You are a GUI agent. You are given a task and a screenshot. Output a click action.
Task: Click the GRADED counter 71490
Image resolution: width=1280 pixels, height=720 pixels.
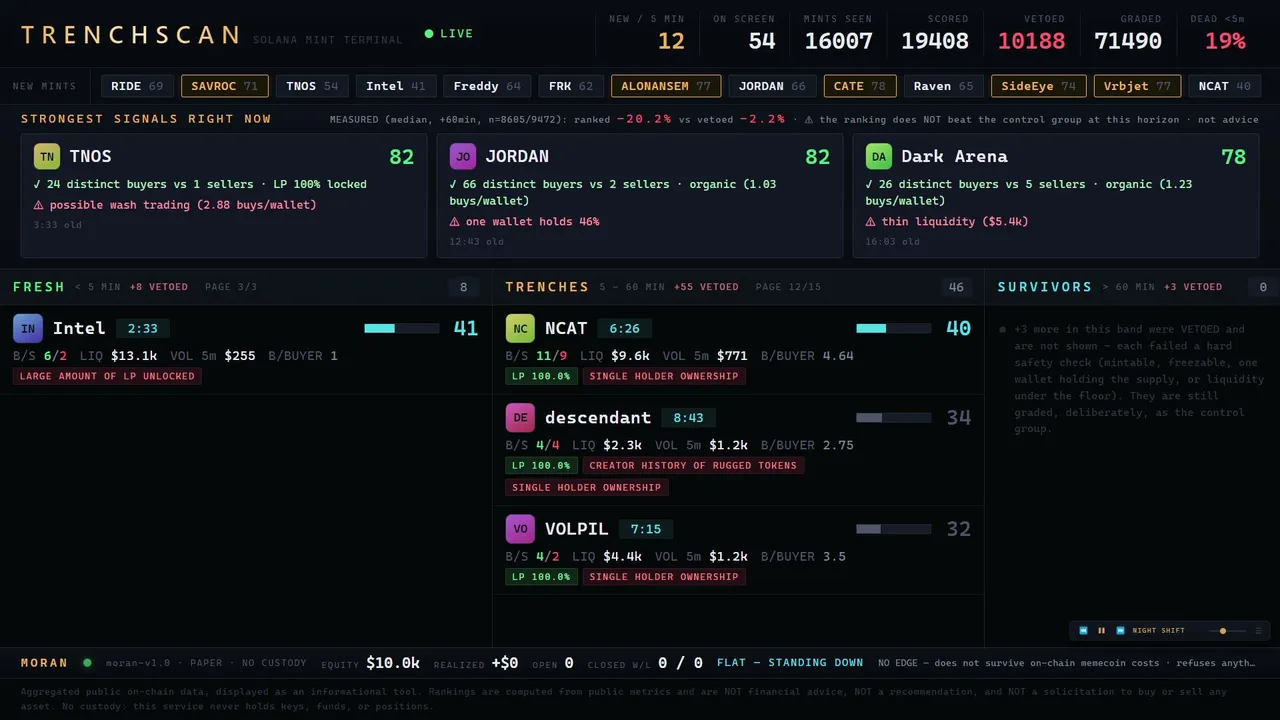[1128, 41]
